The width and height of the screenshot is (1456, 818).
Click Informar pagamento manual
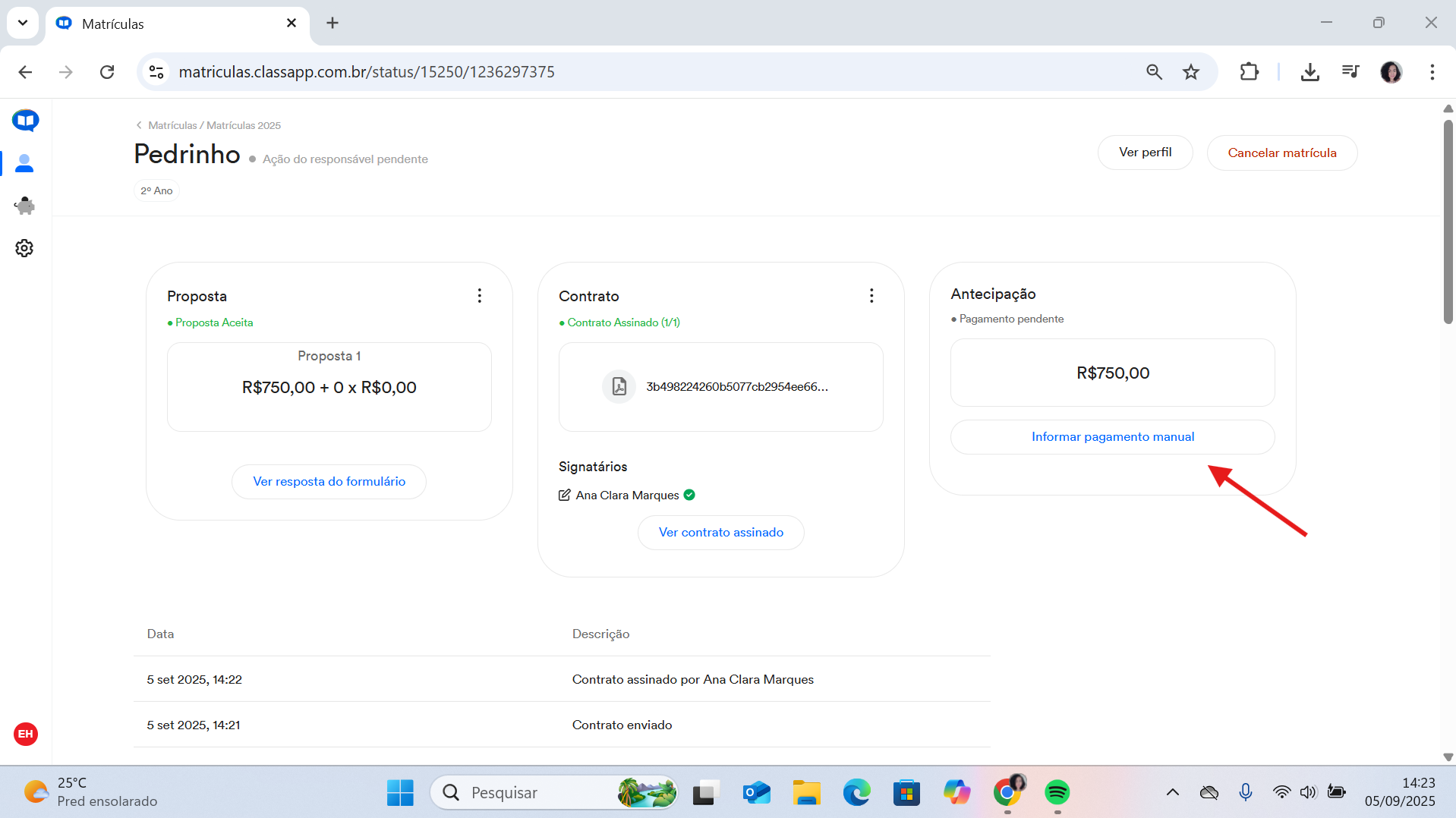click(x=1112, y=437)
